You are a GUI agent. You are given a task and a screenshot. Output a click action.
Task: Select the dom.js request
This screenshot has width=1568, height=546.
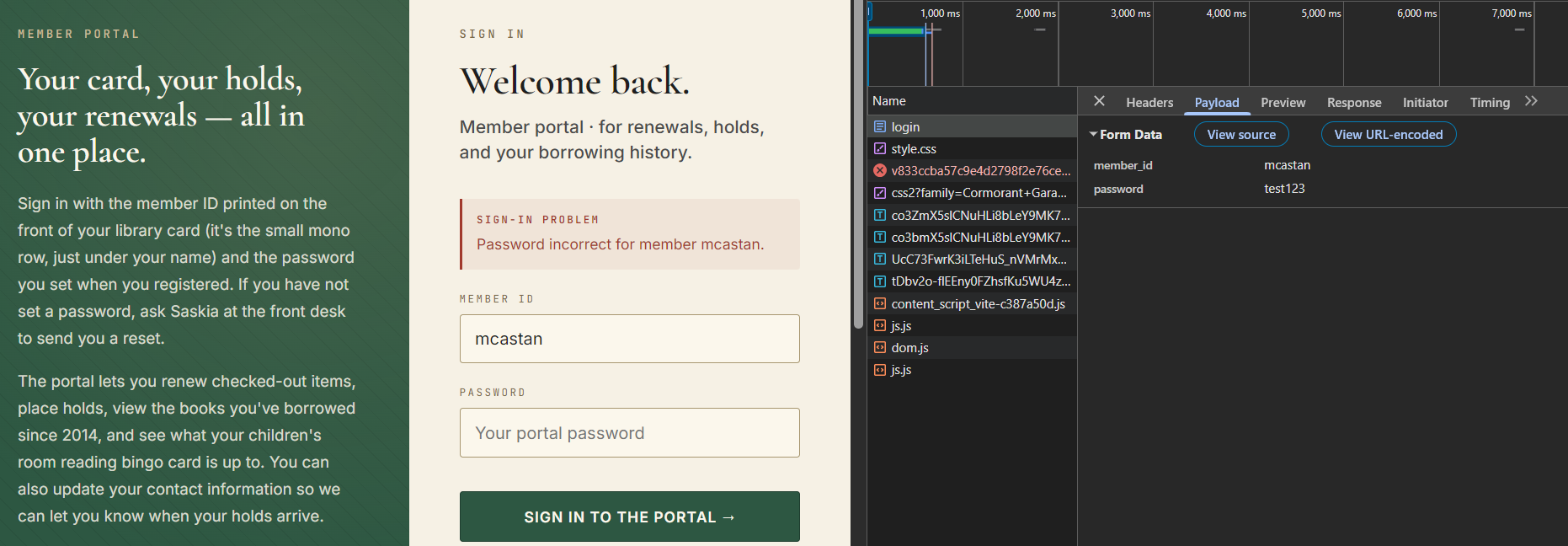972,347
